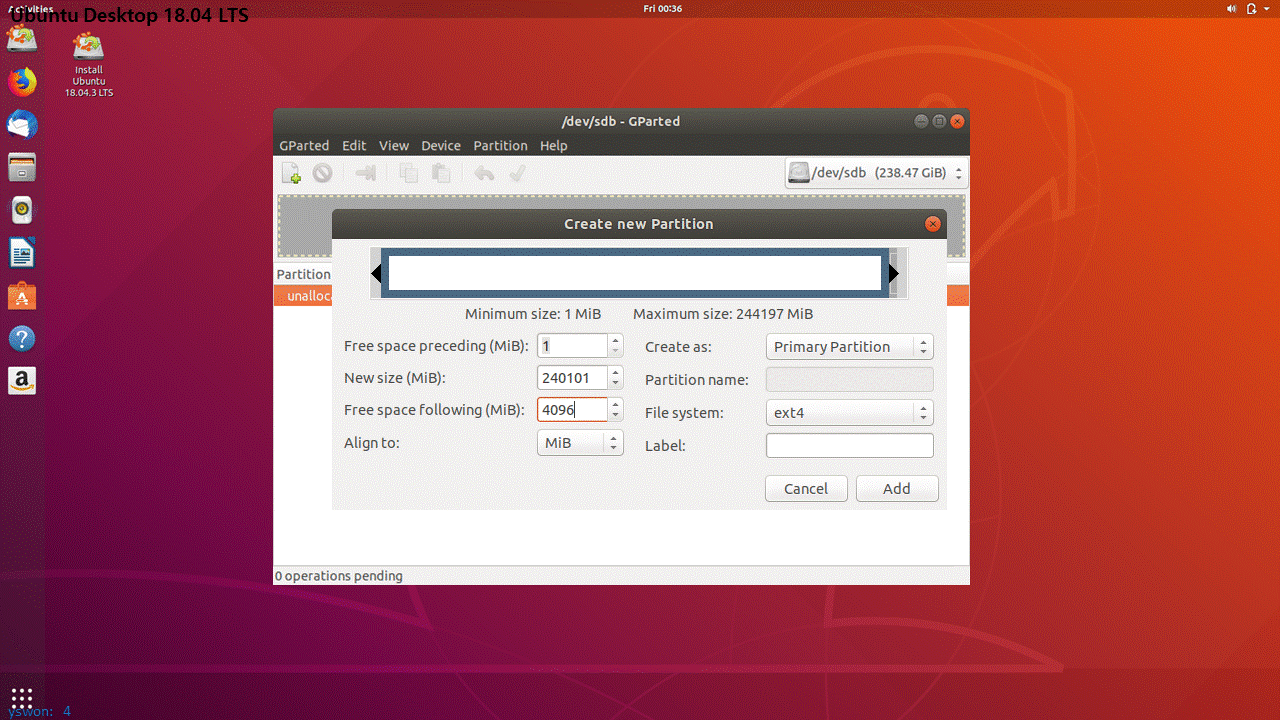The height and width of the screenshot is (720, 1280).
Task: Increase Free space following with up arrow
Action: [x=616, y=404]
